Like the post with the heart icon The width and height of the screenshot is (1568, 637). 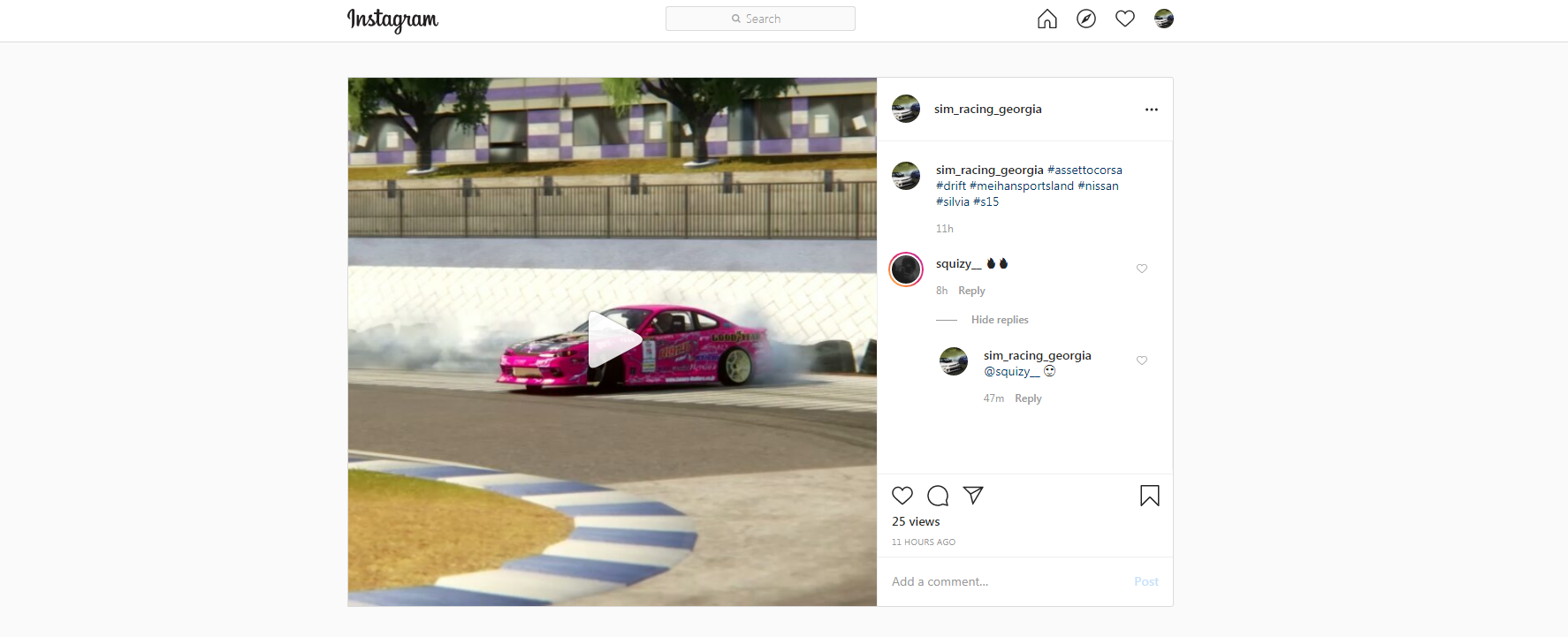click(x=902, y=496)
